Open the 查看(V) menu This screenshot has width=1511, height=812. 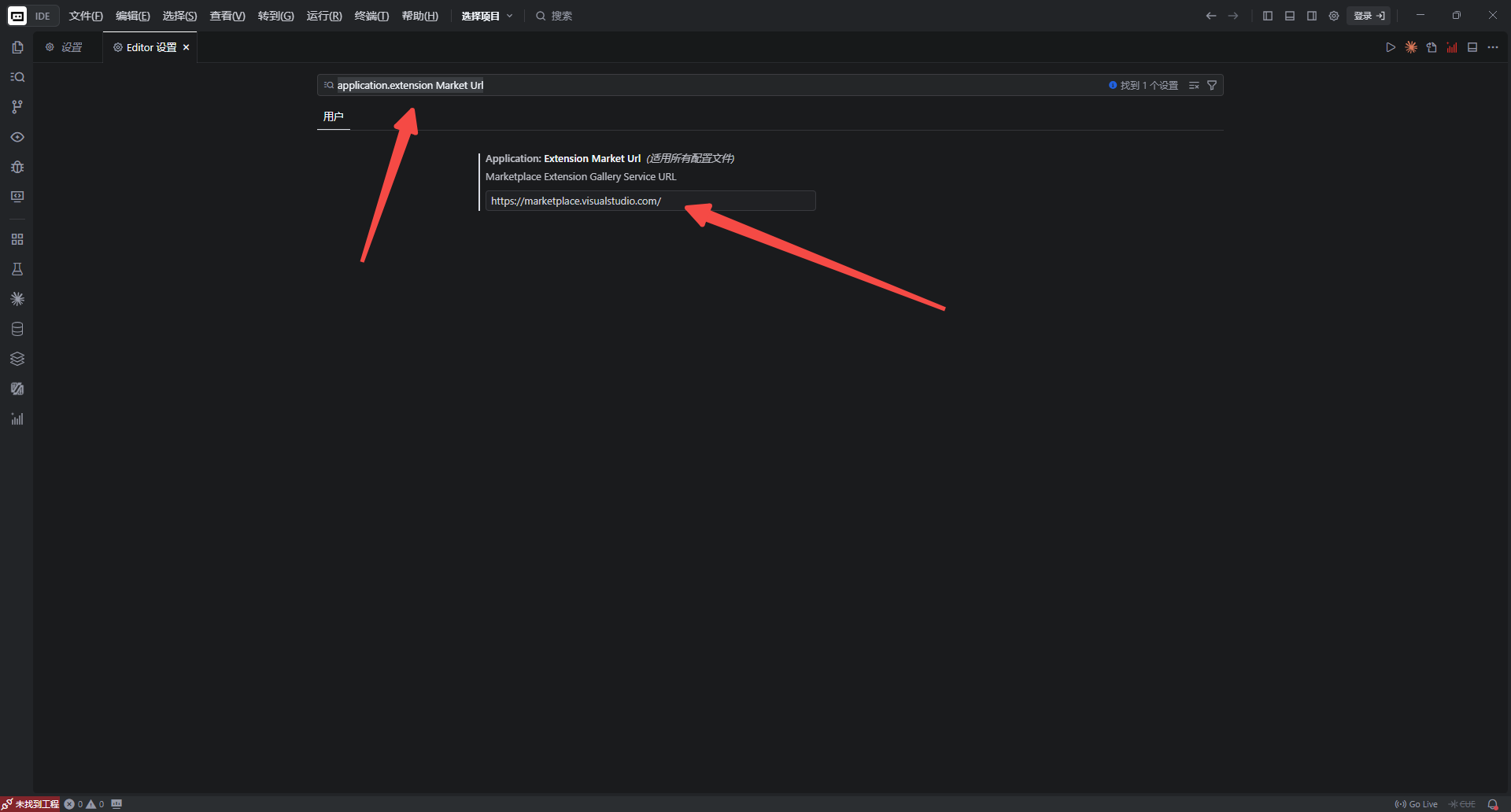(227, 16)
